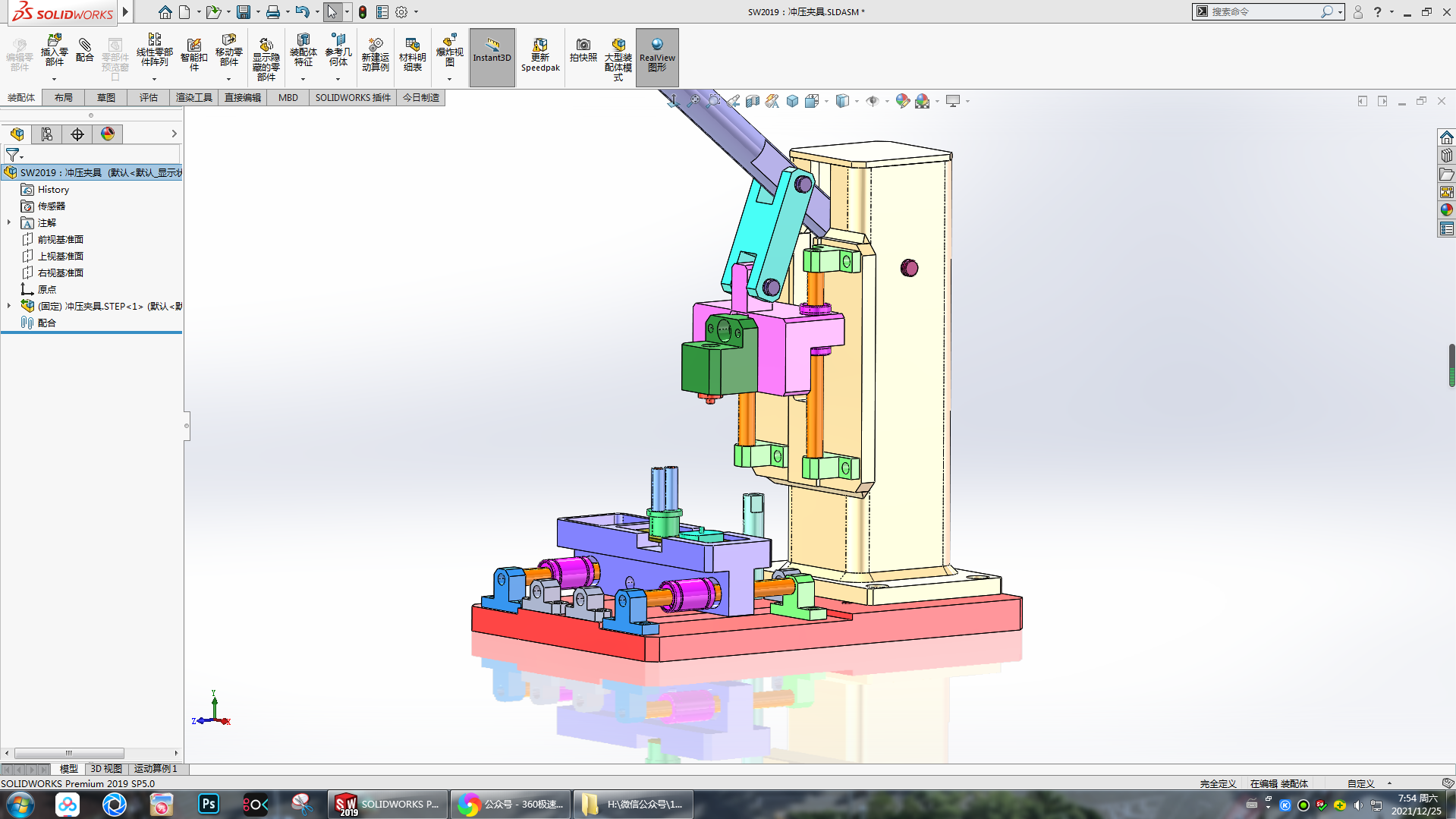Image resolution: width=1456 pixels, height=819 pixels.
Task: Open MBD ribbon tab
Action: (x=288, y=98)
